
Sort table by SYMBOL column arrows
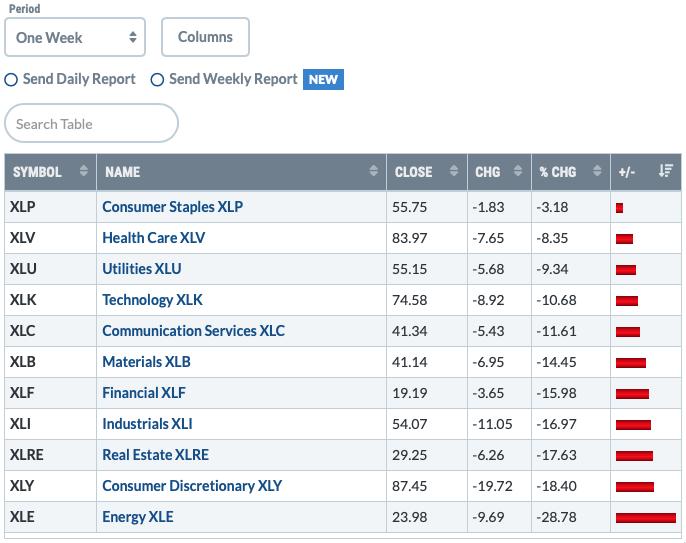point(84,171)
